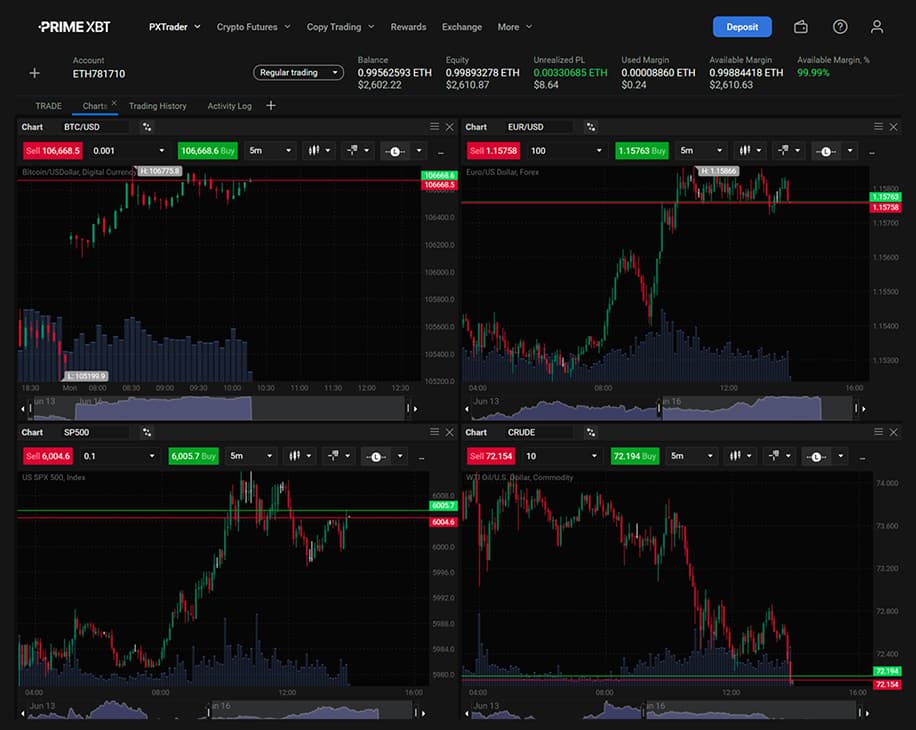Open the user profile icon
The image size is (916, 730).
point(877,27)
